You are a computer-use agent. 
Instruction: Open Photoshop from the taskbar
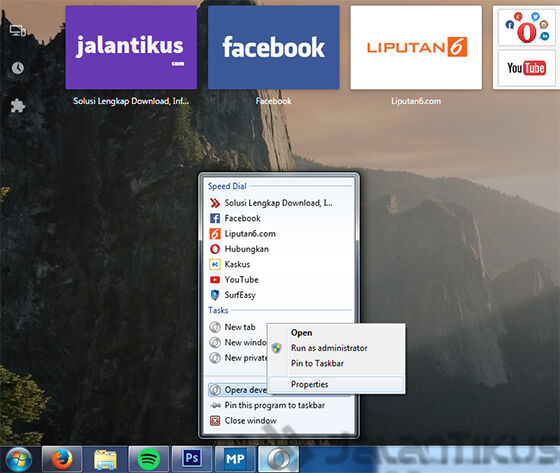click(192, 459)
